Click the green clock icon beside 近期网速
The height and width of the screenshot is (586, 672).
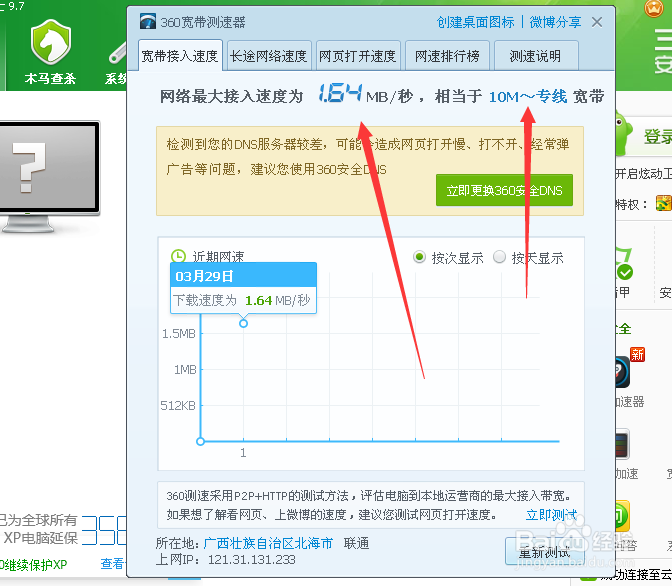click(x=178, y=257)
